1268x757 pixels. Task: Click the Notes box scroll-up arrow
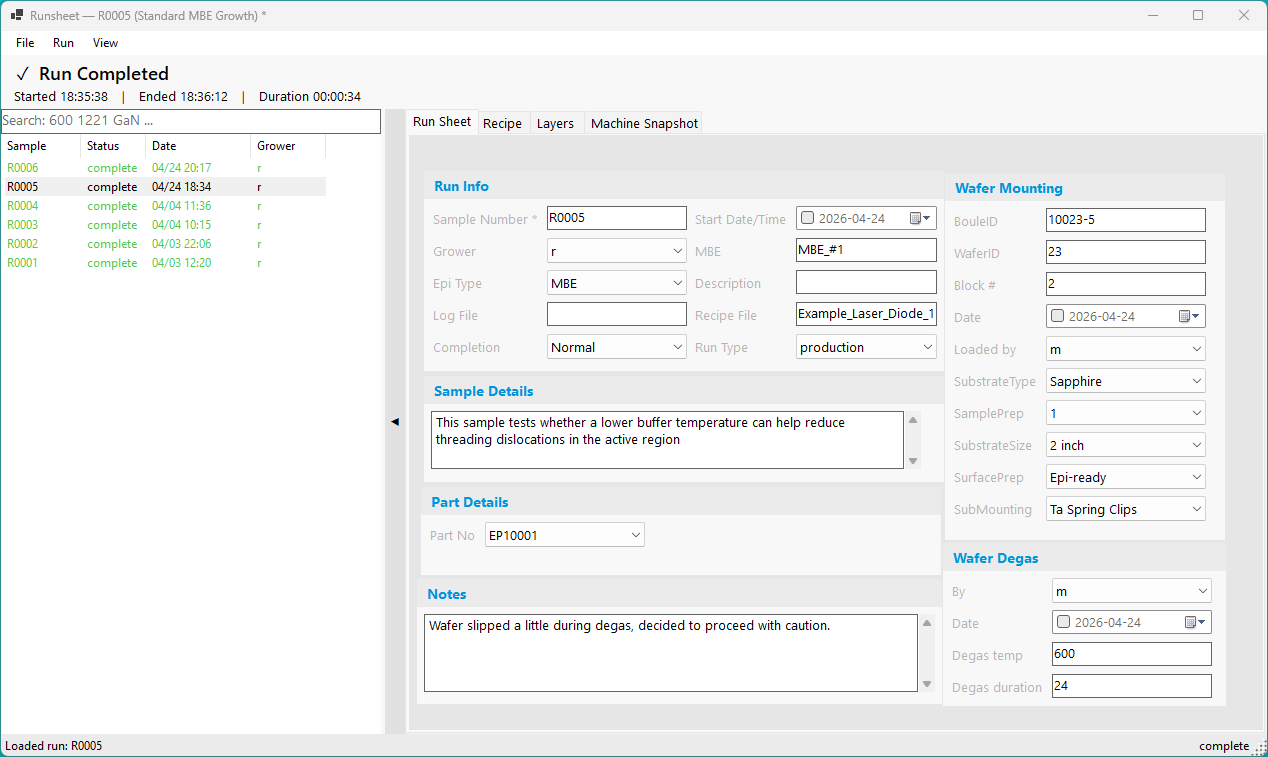pyautogui.click(x=927, y=624)
